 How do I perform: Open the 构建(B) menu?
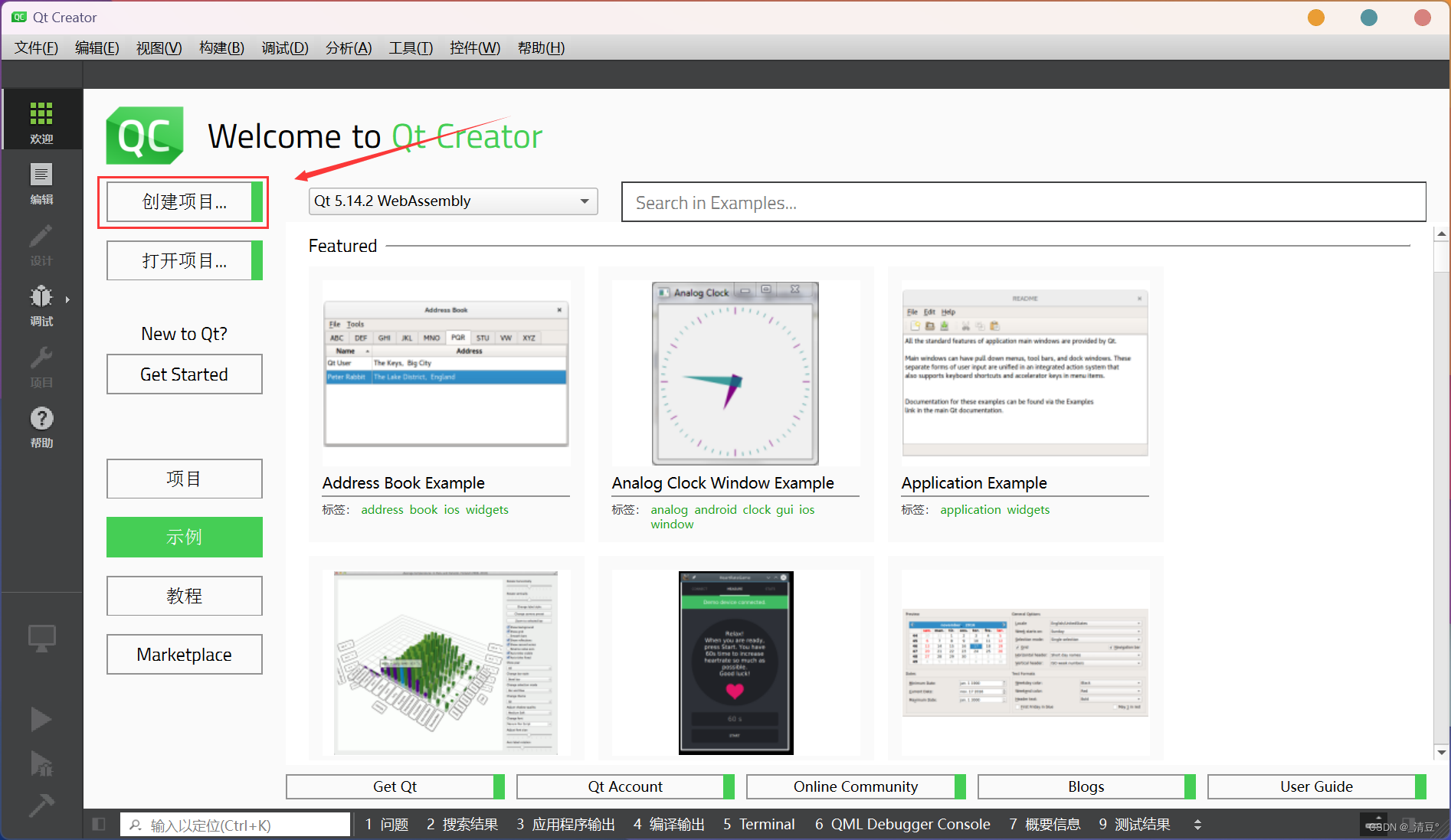click(221, 47)
